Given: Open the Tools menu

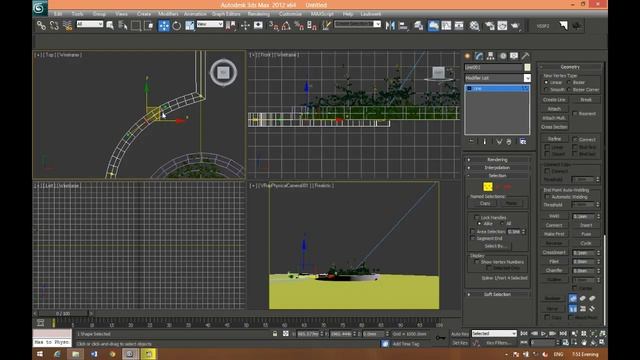Looking at the screenshot, I should [x=78, y=14].
